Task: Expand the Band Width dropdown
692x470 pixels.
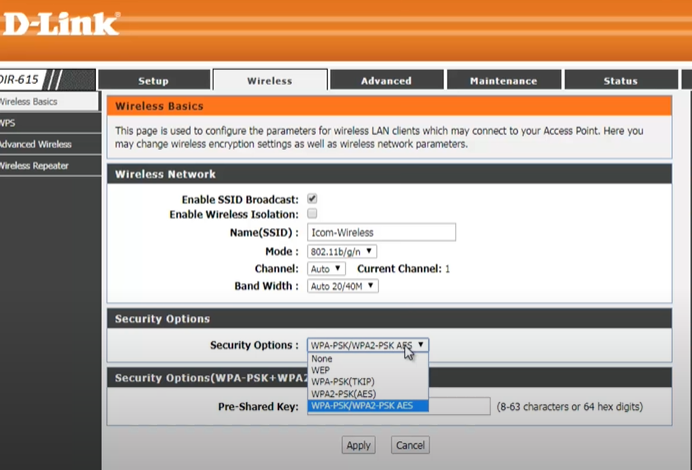Action: [x=342, y=286]
